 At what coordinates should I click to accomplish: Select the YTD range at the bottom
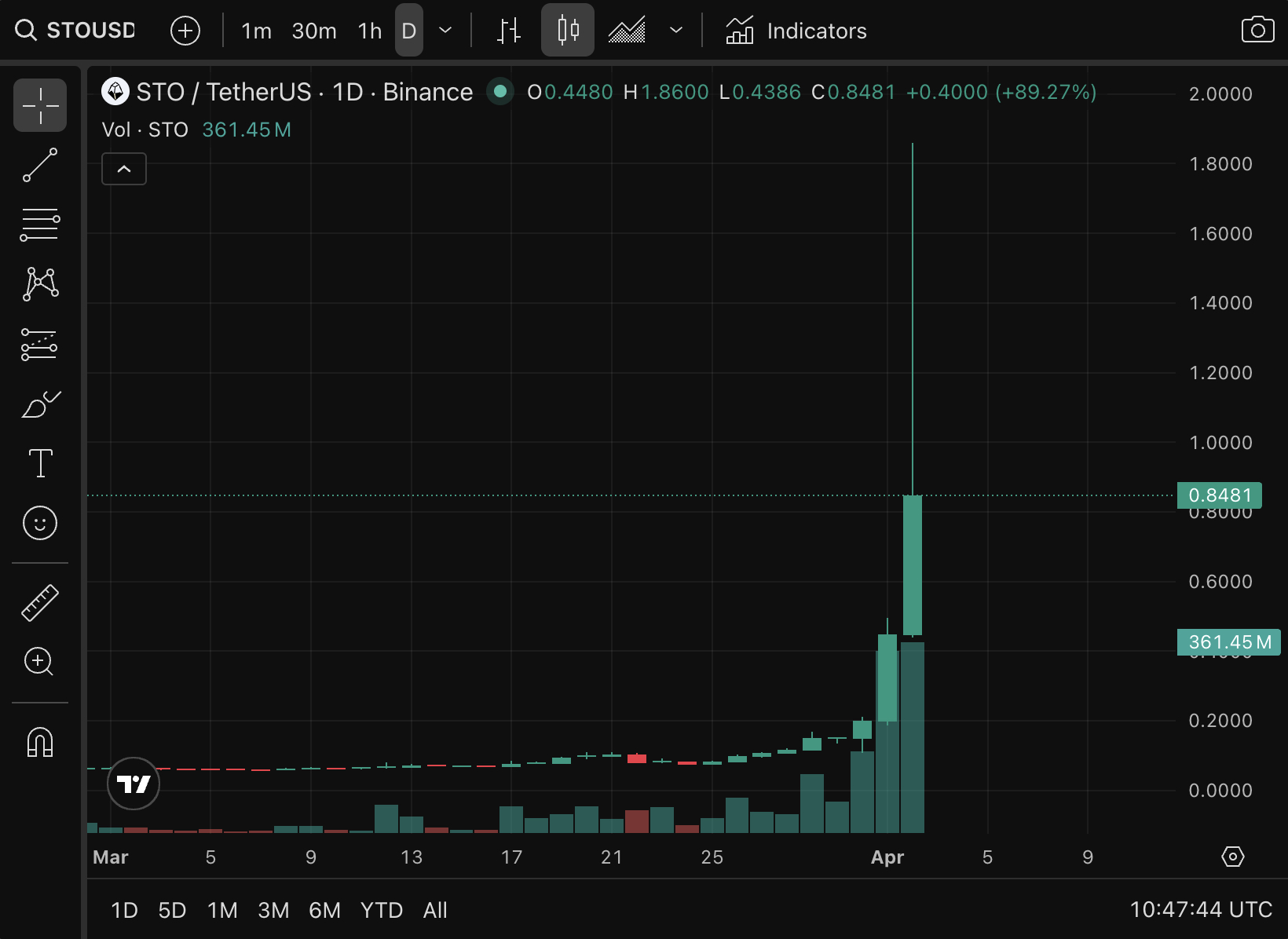point(382,910)
